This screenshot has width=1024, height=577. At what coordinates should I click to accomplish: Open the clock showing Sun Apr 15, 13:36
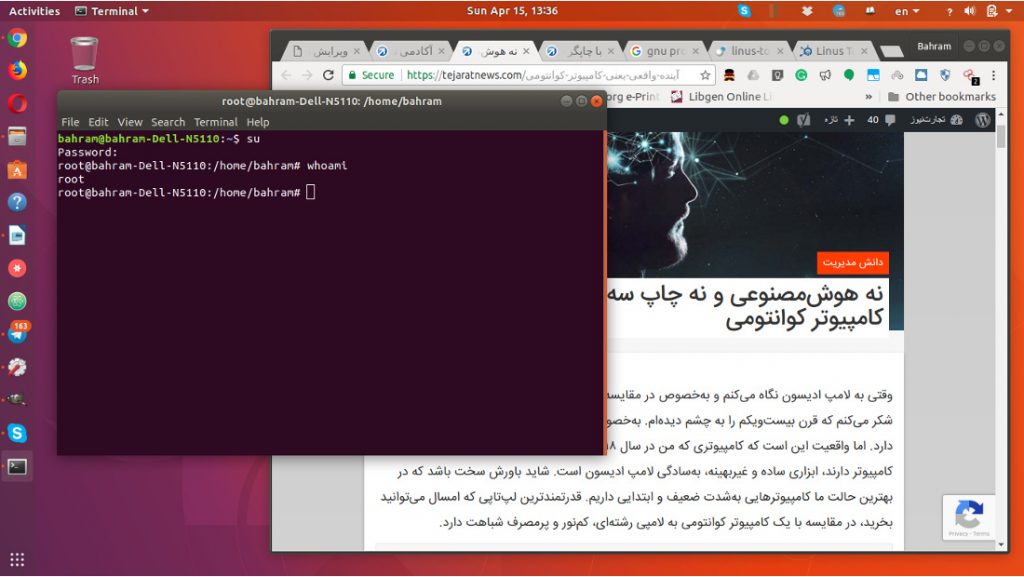(512, 10)
